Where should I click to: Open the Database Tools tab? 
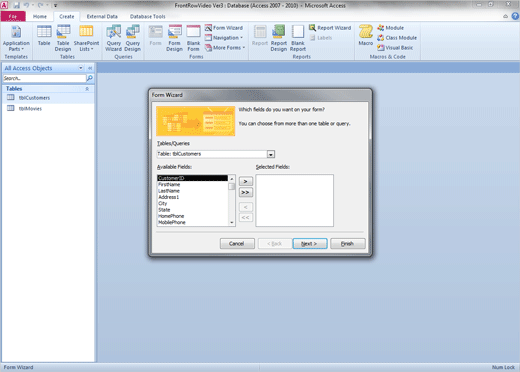pos(147,16)
